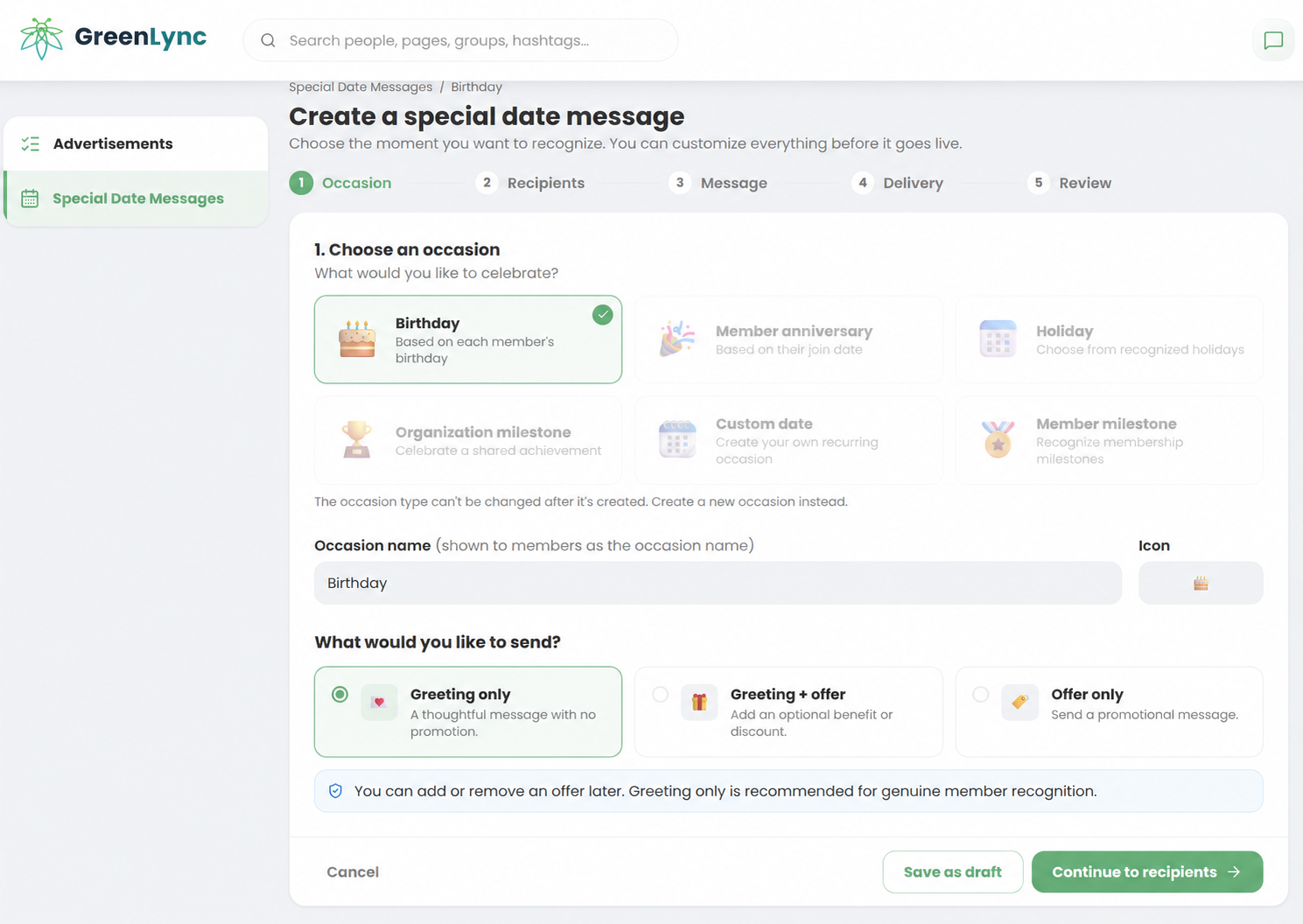Click the search magnifier icon
The width and height of the screenshot is (1303, 924).
269,40
